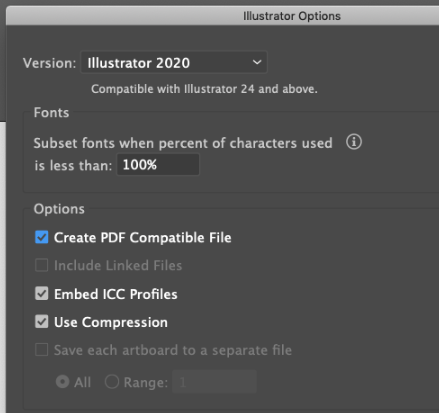Select the Range radio button

point(112,382)
